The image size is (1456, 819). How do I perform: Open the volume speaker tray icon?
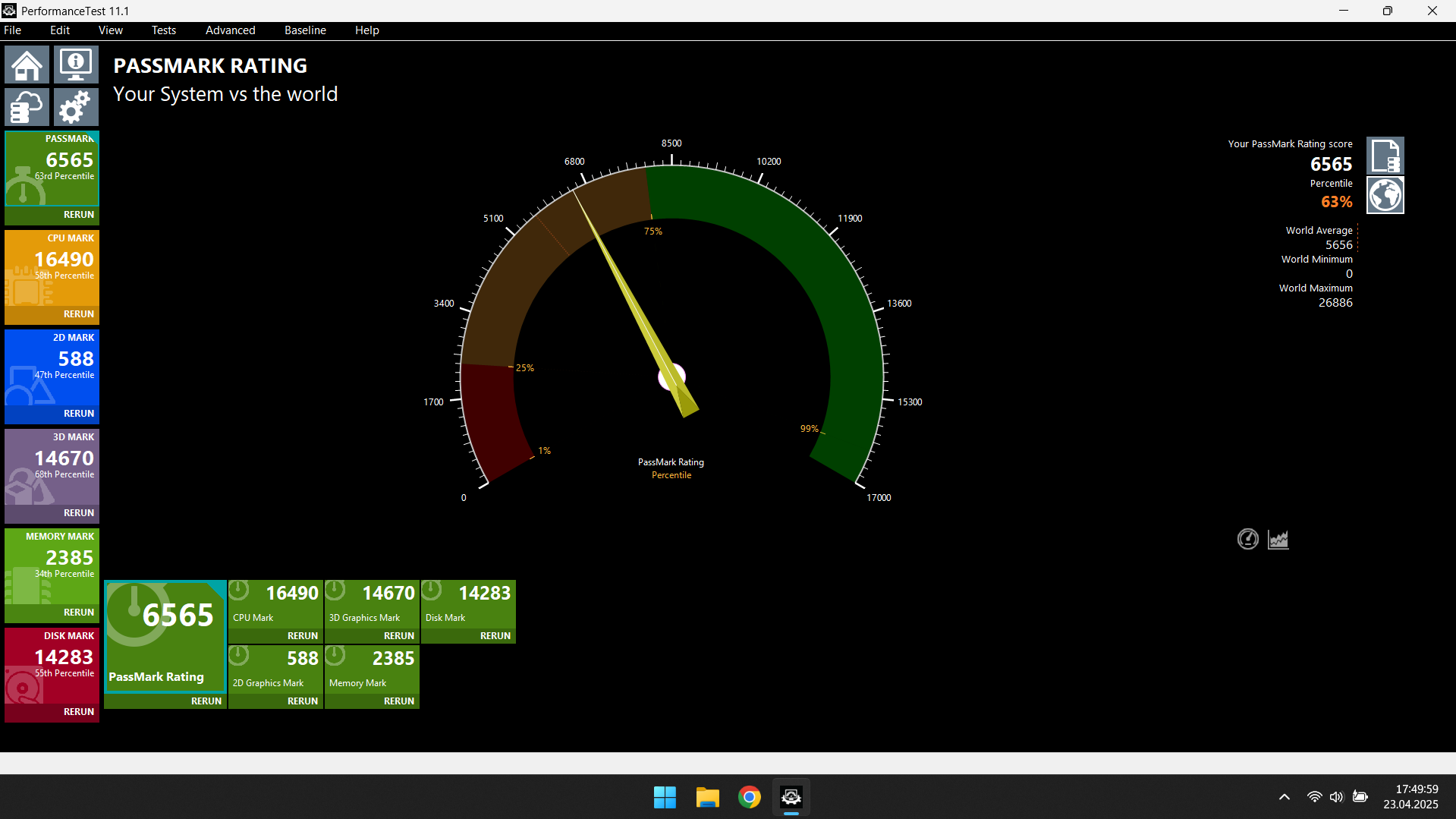(1337, 797)
